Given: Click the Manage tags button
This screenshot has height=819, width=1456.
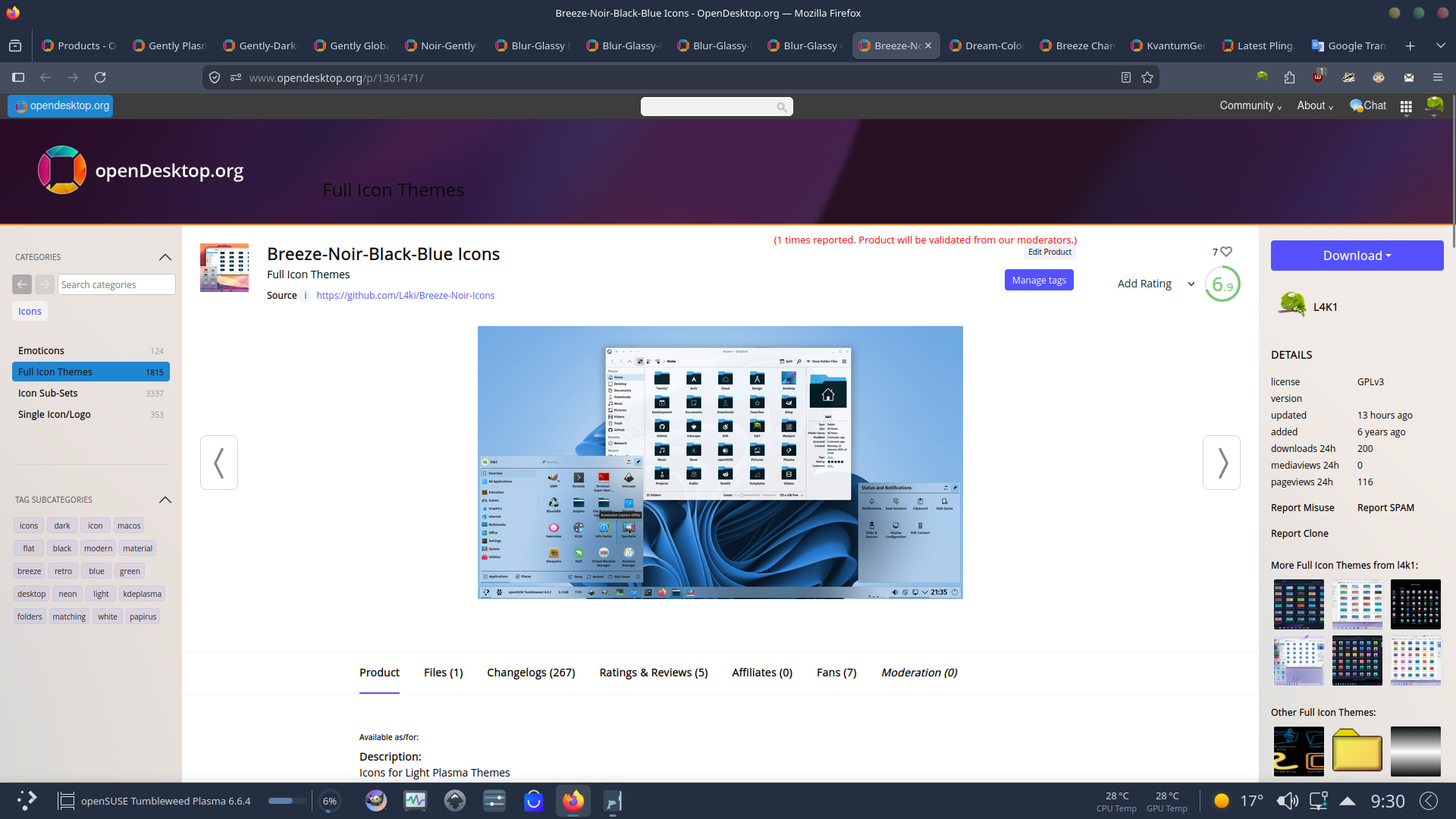Looking at the screenshot, I should (1038, 281).
